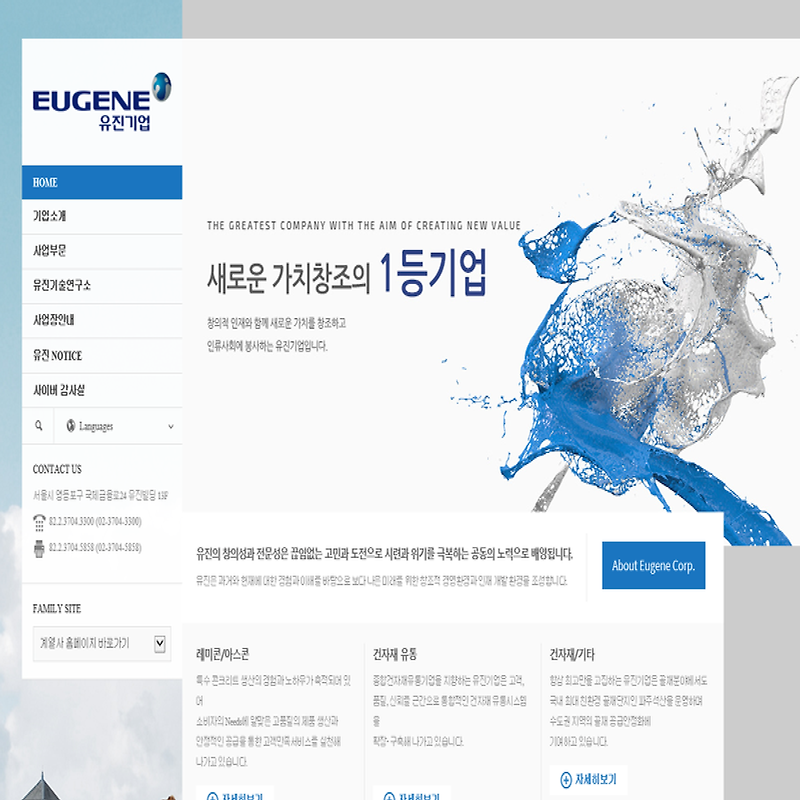This screenshot has height=800, width=800.
Task: Select 사업부문 in the sidebar menu
Action: click(x=102, y=251)
